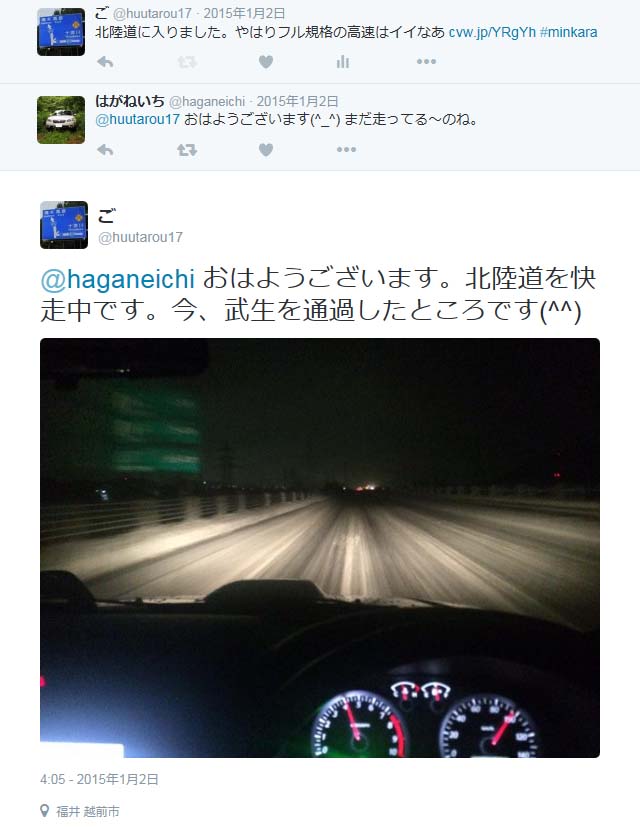The width and height of the screenshot is (640, 827).
Task: Open the 4:05 - 2015年1月2日 timestamp
Action: (x=99, y=779)
